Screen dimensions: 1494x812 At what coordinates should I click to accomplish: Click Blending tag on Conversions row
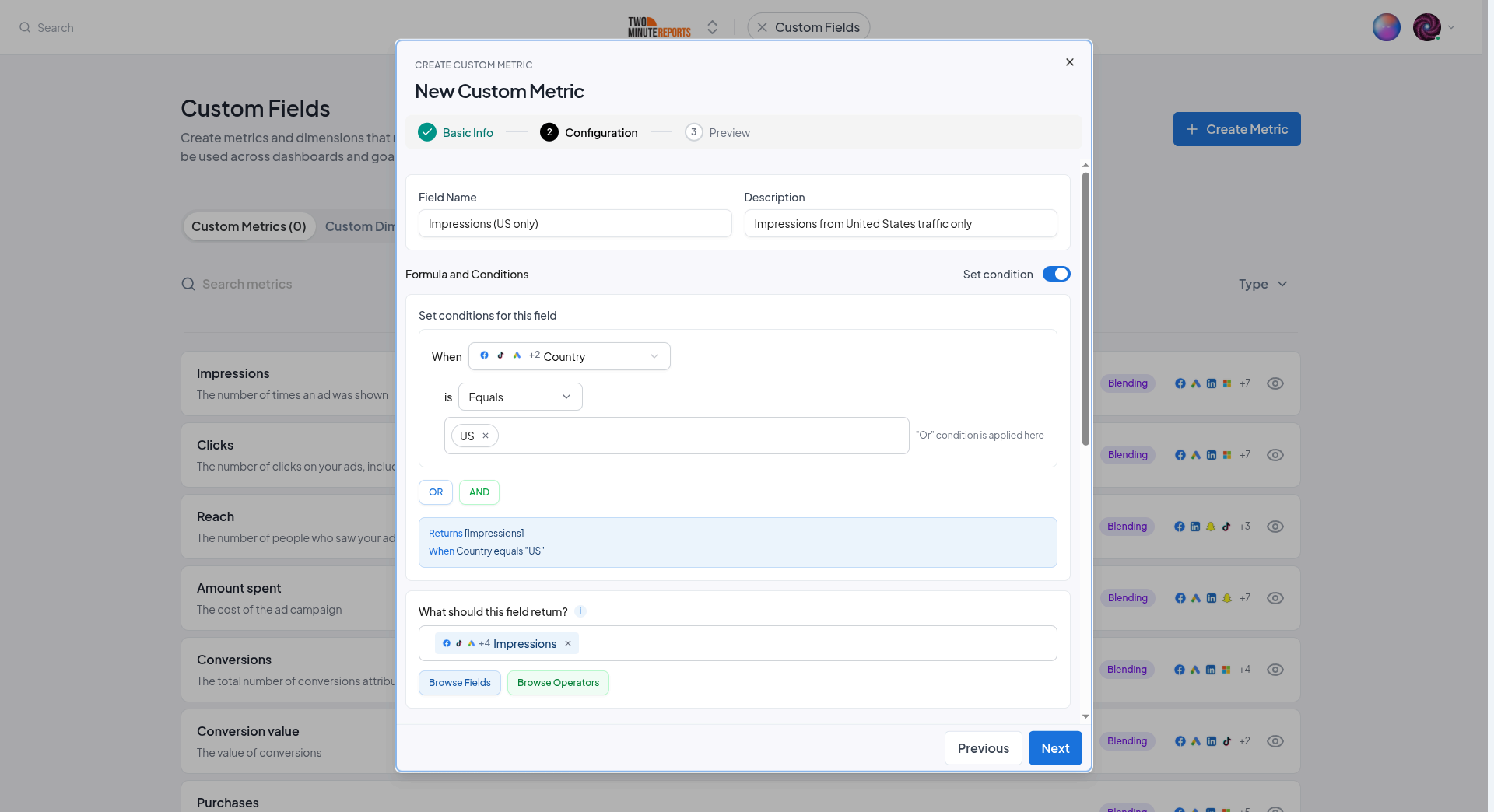[1128, 670]
